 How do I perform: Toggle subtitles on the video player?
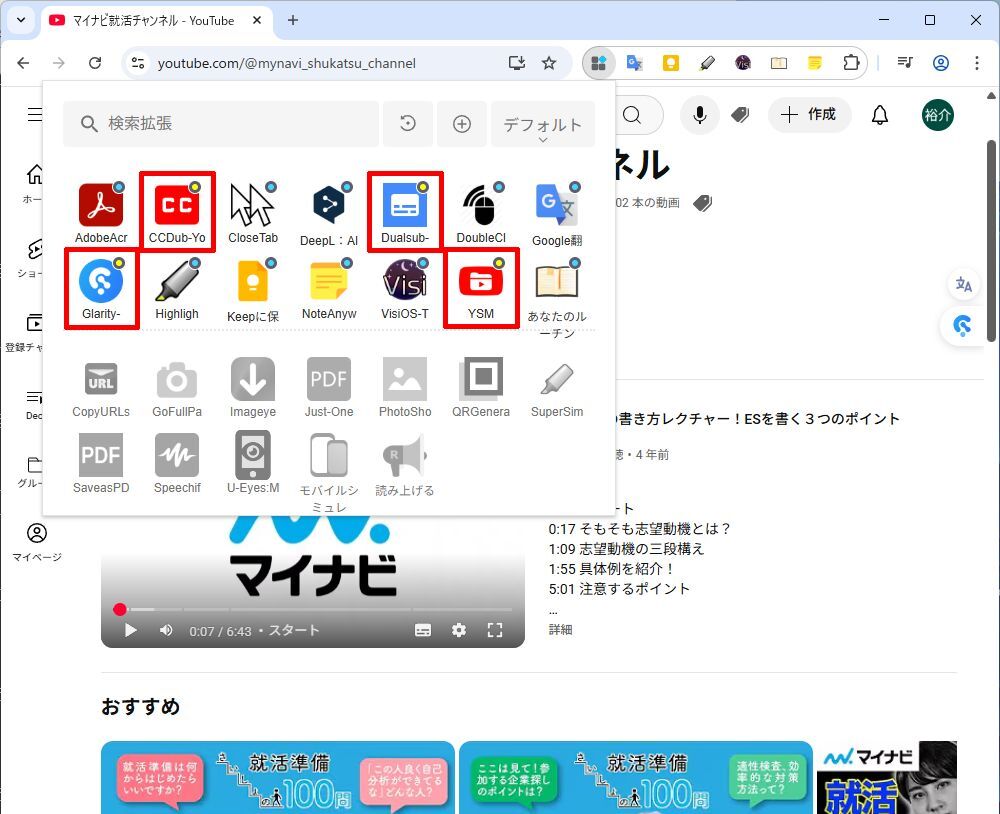pyautogui.click(x=423, y=630)
